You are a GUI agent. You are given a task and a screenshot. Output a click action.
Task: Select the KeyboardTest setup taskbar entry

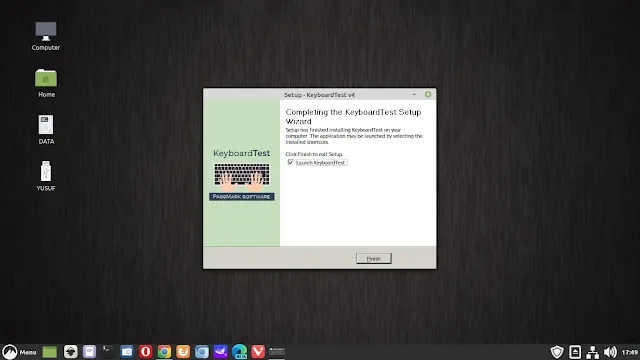click(x=277, y=351)
